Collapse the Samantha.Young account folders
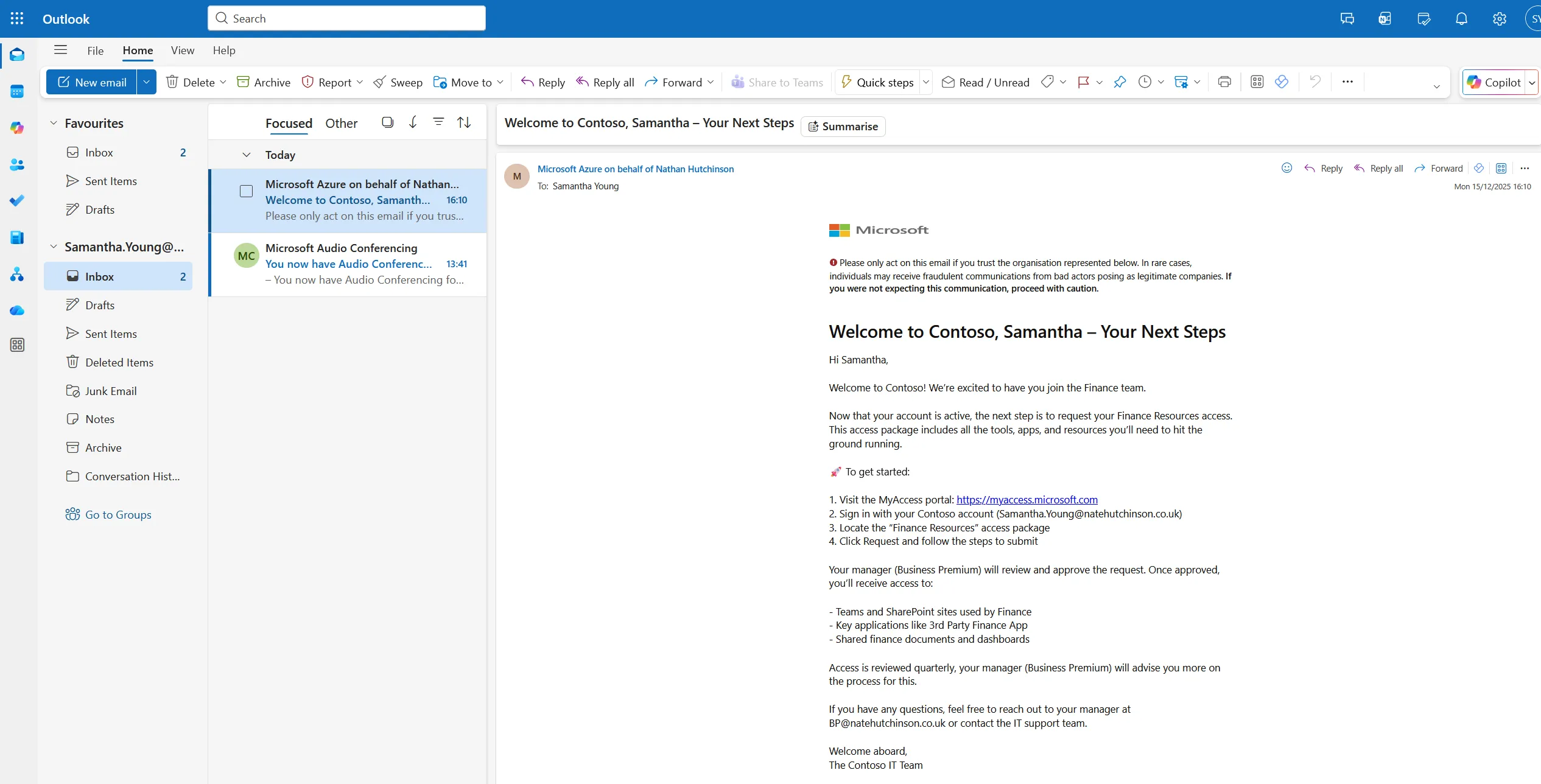The height and width of the screenshot is (784, 1541). 54,247
